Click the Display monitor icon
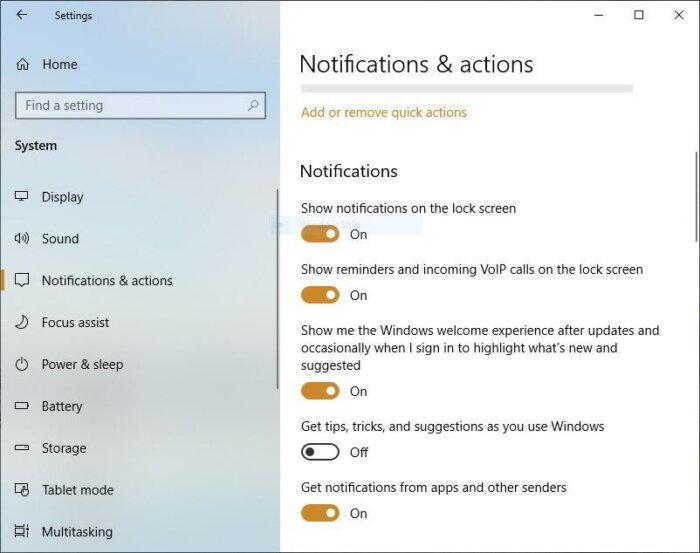 (21, 196)
